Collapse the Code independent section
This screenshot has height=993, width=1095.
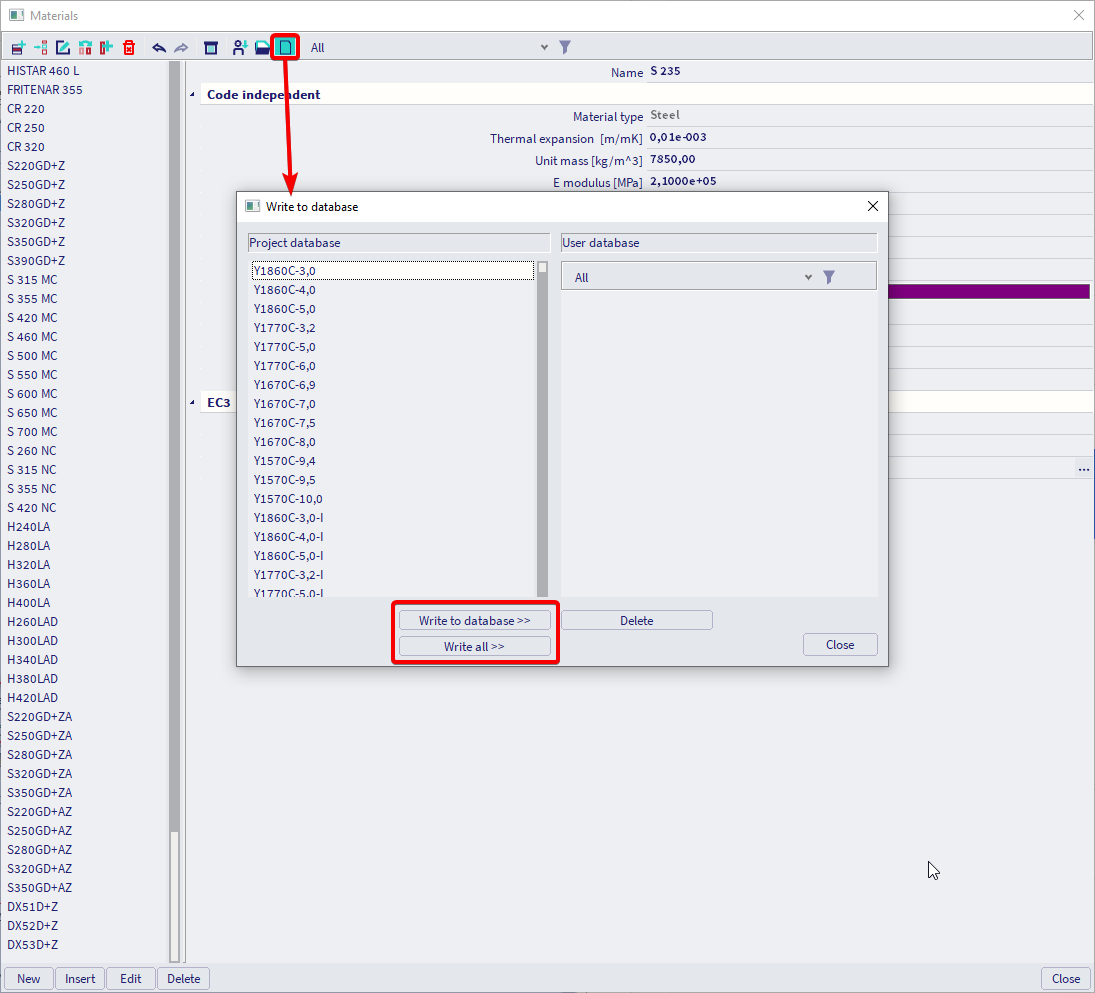pos(193,95)
